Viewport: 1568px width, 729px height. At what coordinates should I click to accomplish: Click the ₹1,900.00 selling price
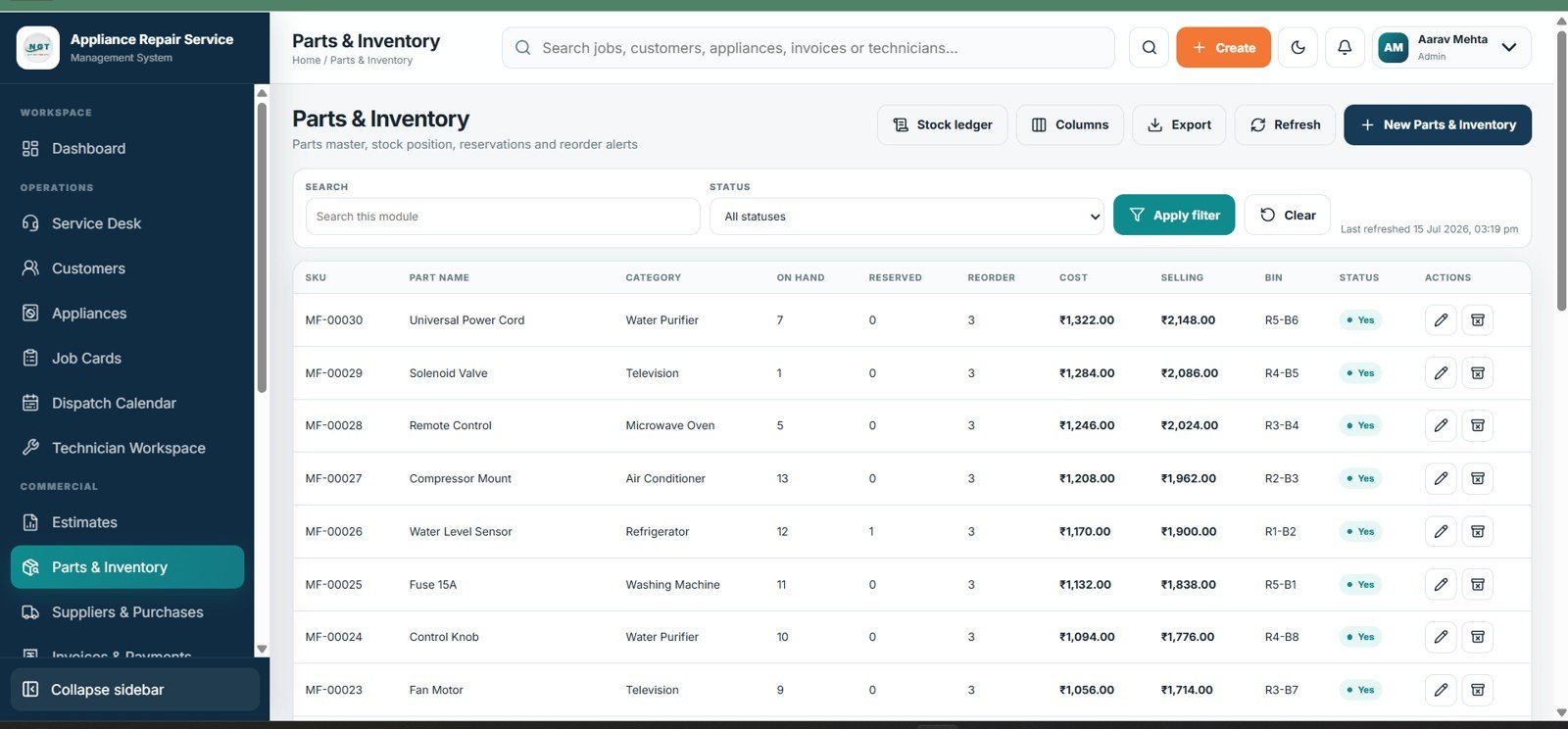1189,532
